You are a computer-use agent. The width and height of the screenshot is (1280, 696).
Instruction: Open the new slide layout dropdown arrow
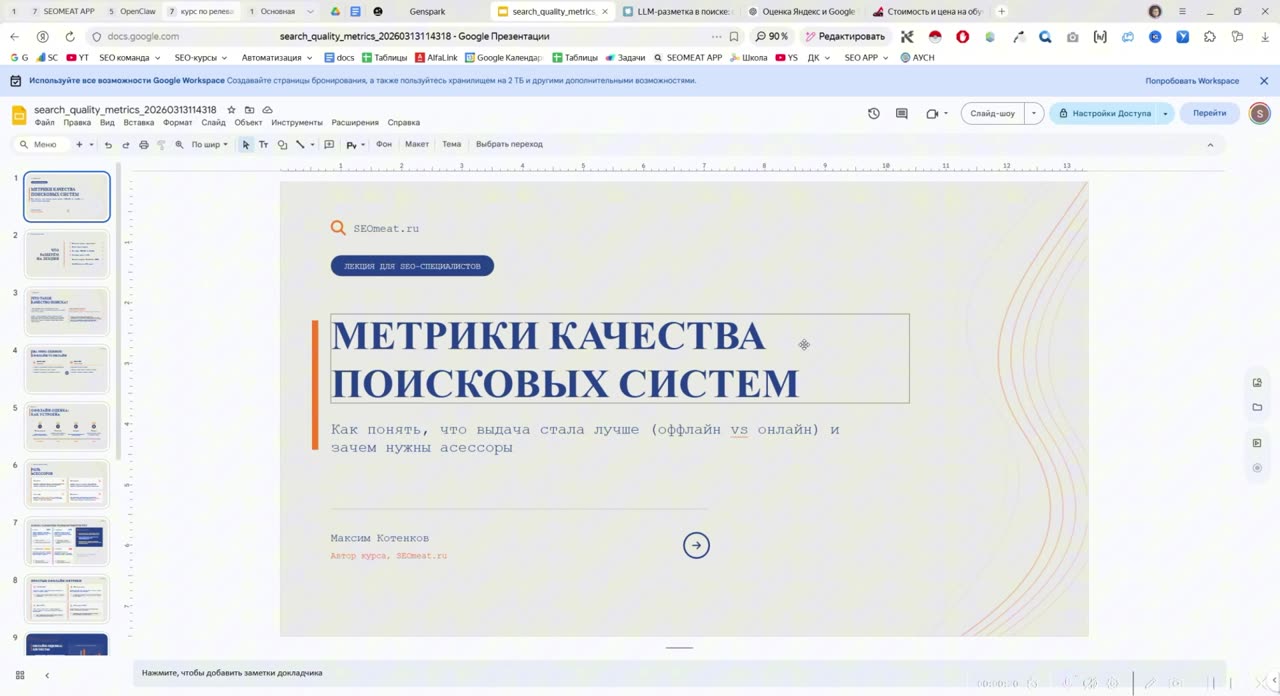click(91, 145)
